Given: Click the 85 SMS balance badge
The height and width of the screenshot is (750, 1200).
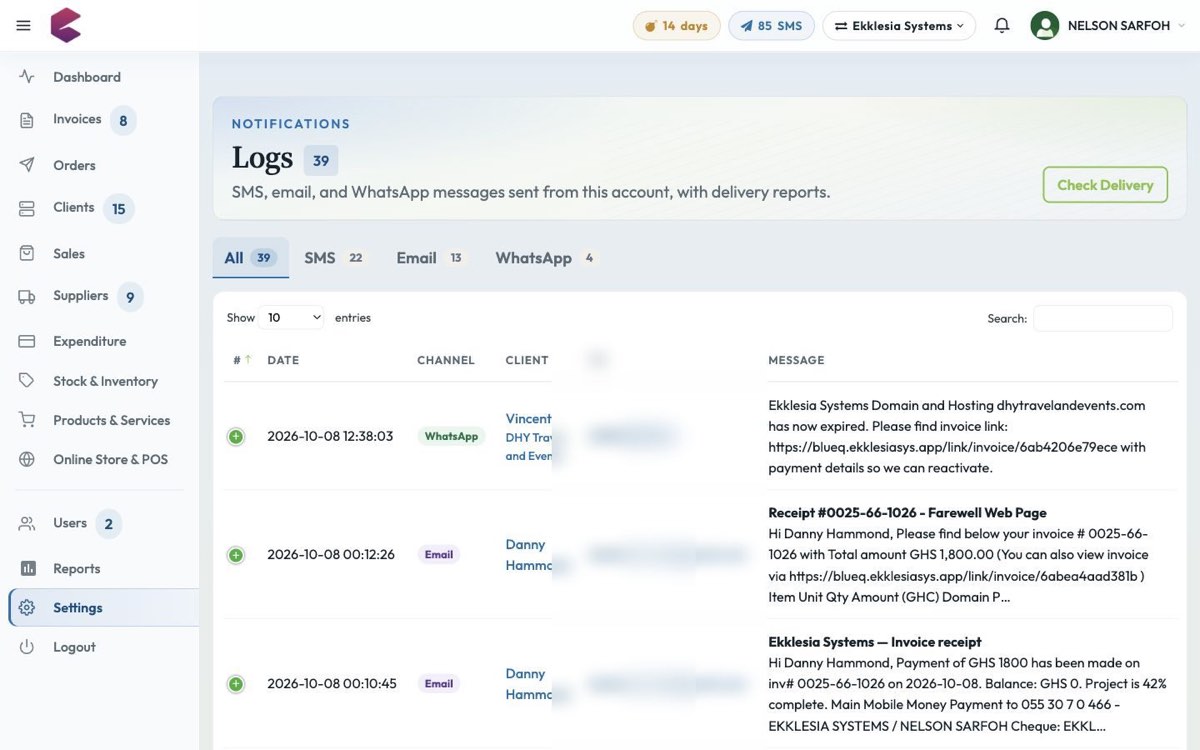Looking at the screenshot, I should [x=771, y=26].
